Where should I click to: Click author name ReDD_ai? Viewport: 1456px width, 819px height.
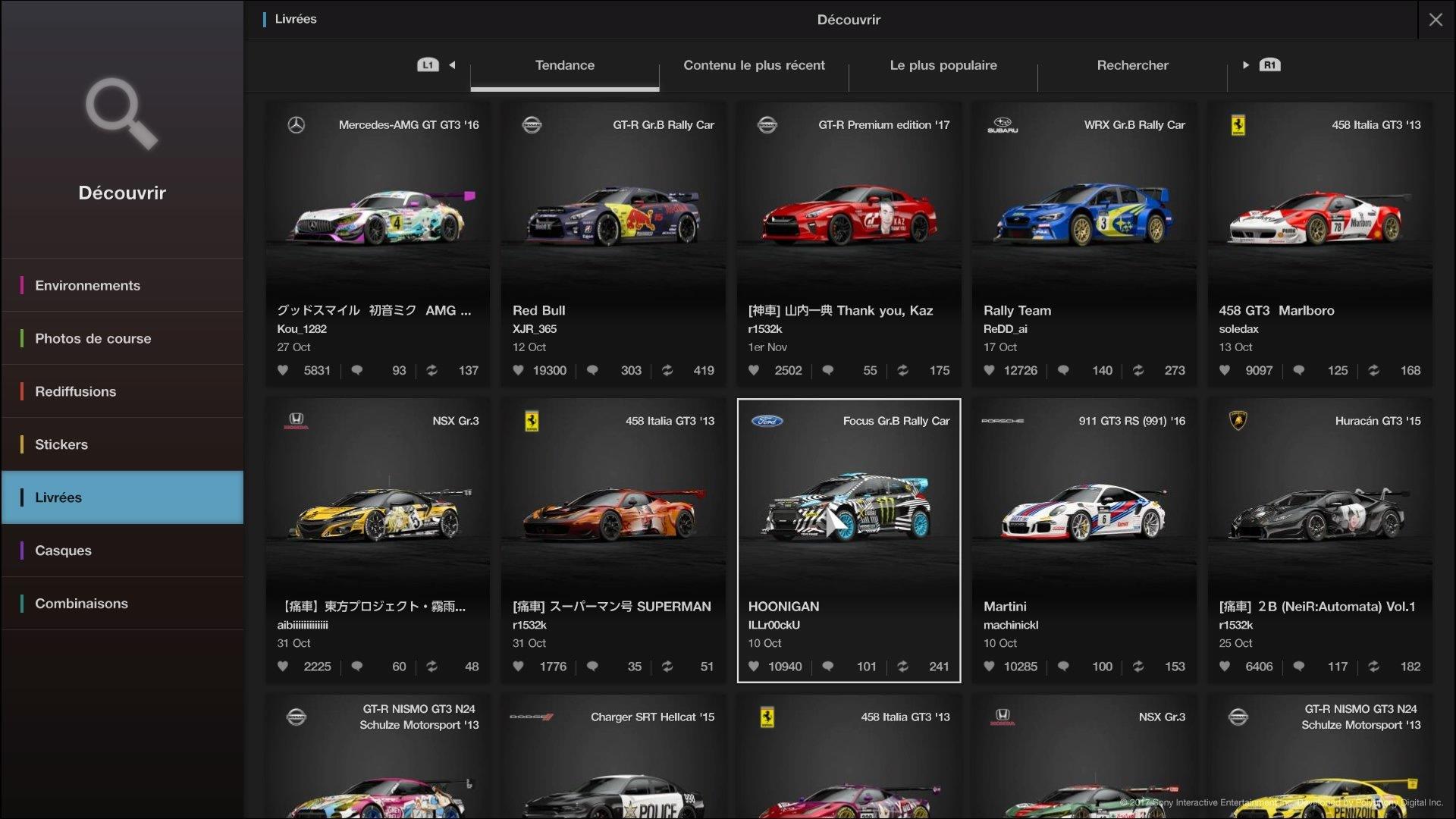click(x=1006, y=329)
